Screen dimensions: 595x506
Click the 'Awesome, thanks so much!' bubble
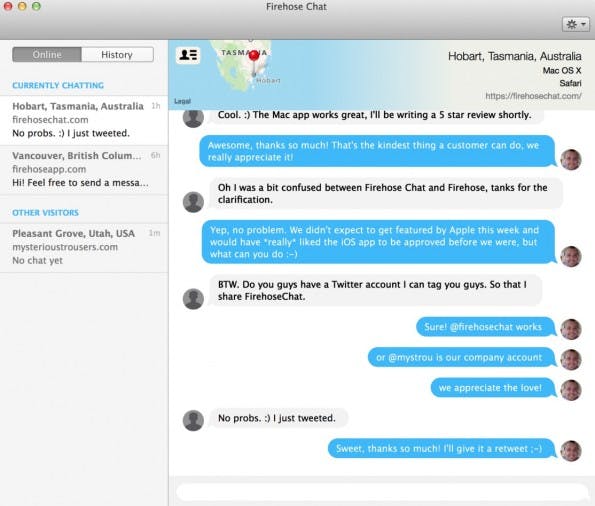pos(377,151)
